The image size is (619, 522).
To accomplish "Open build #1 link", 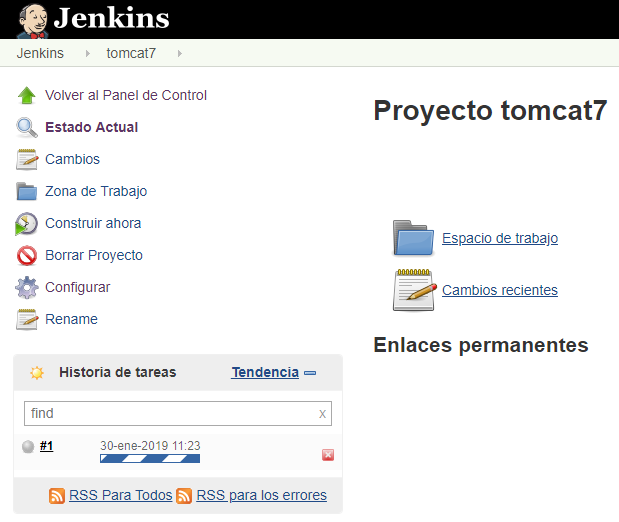I will (x=47, y=446).
